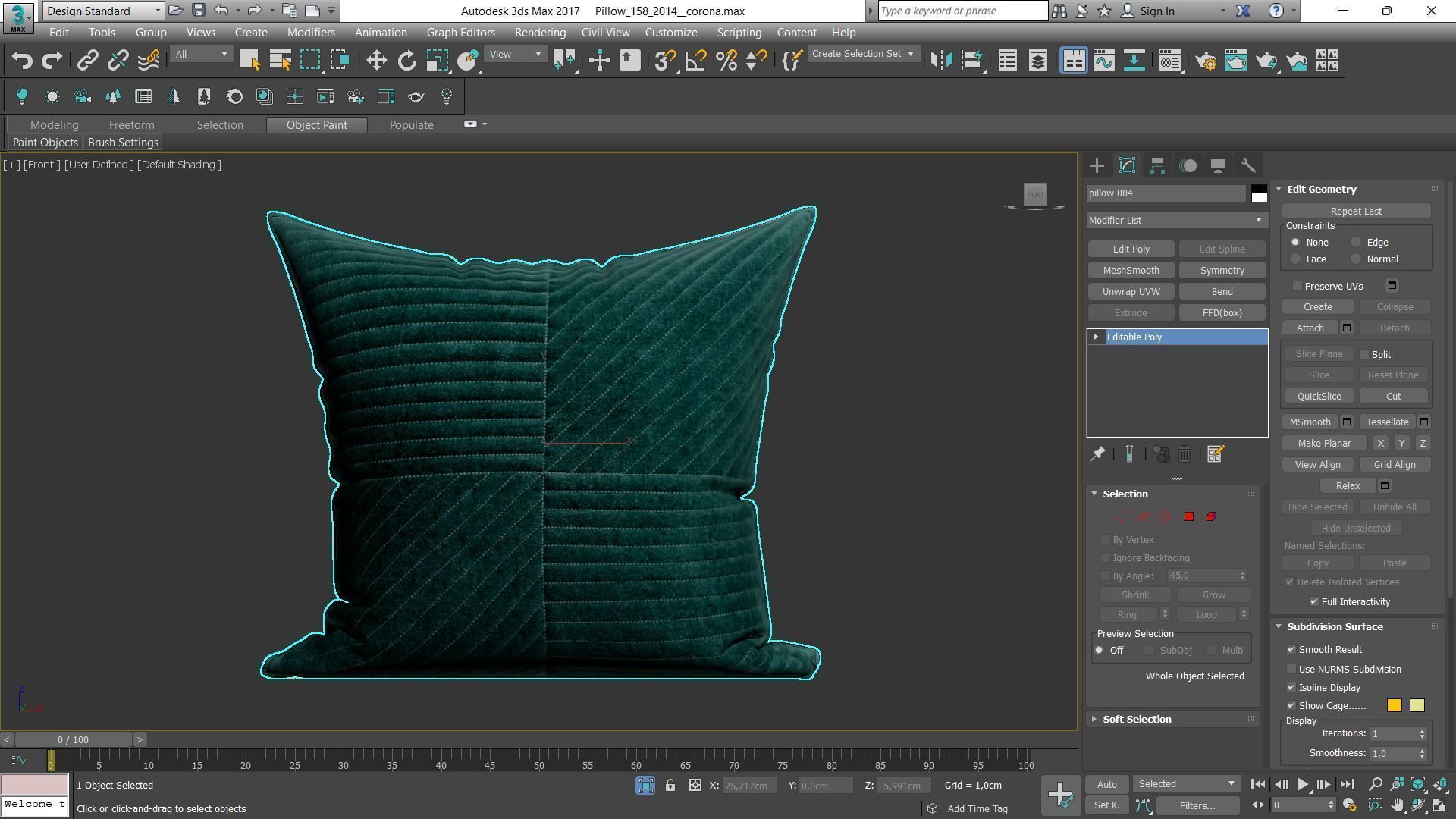Viewport: 1456px width, 819px height.
Task: Open the Render Setup dialog
Action: coord(1206,61)
